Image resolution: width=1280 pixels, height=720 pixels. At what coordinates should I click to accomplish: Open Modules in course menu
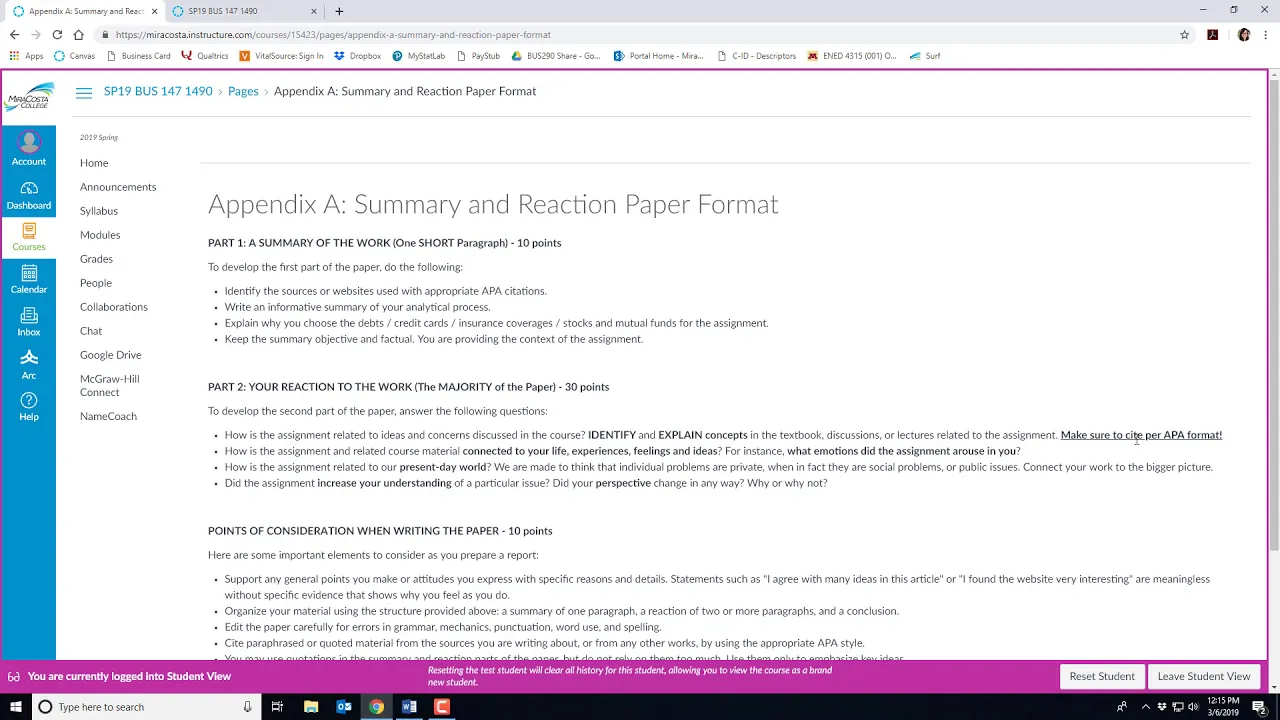100,235
